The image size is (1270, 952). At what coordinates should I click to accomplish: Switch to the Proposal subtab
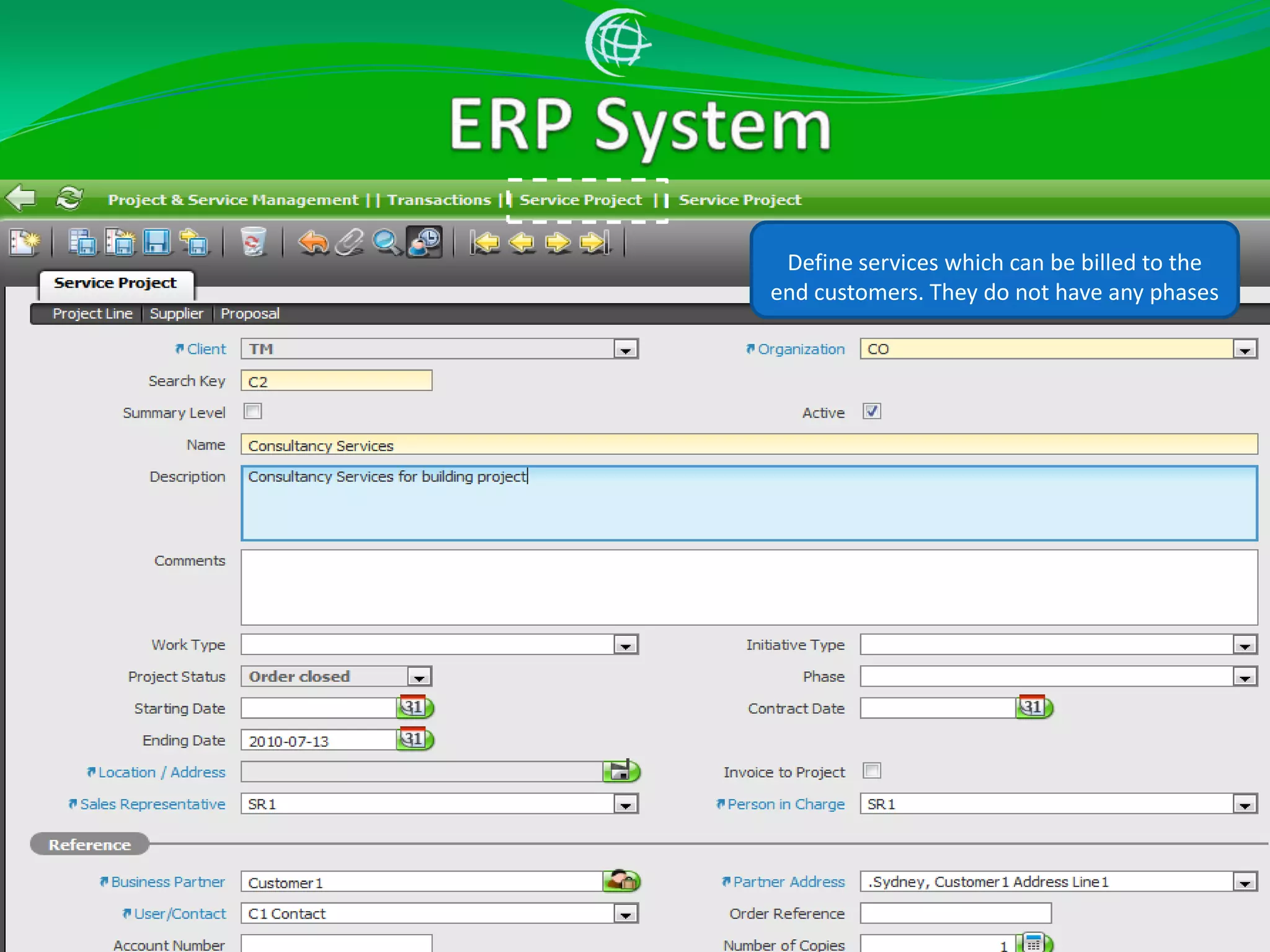click(x=250, y=314)
